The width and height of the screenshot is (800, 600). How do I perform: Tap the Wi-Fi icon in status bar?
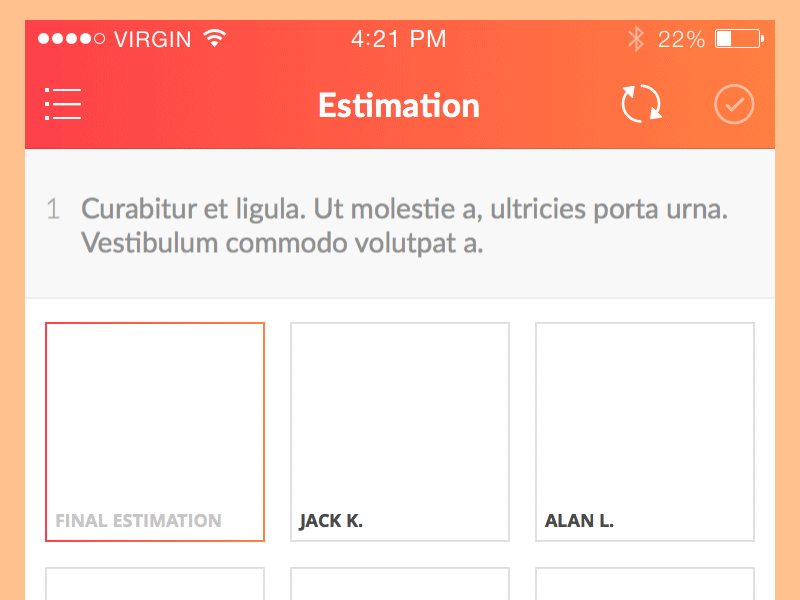coord(216,38)
